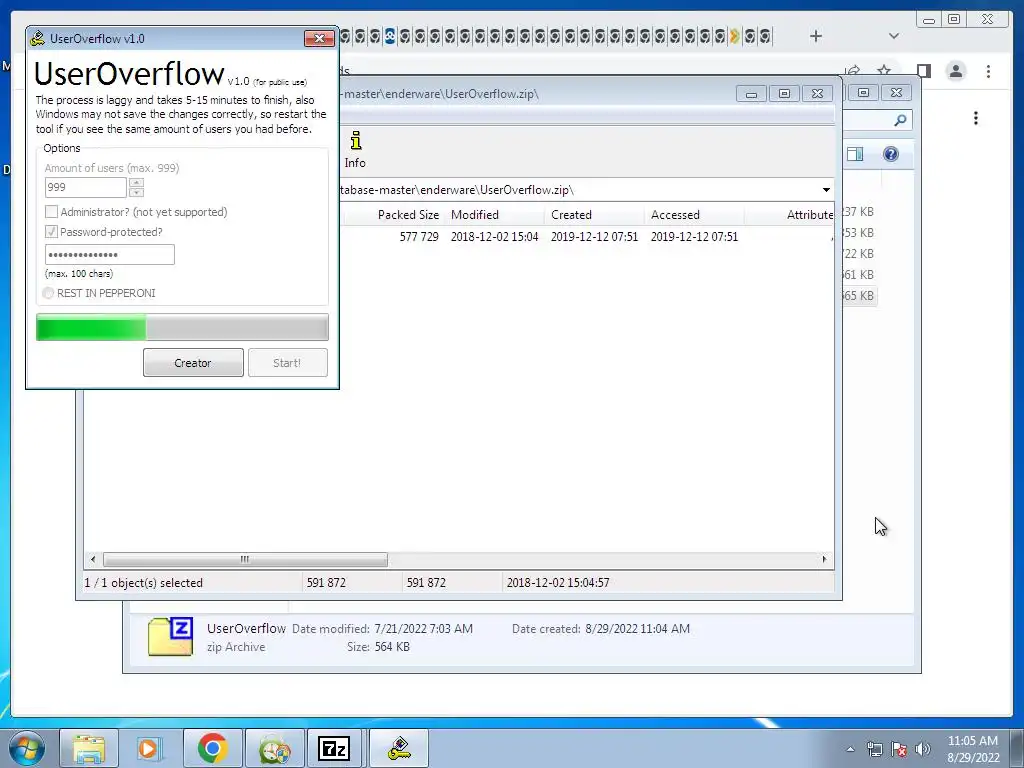
Task: Click the 7-Zip horizontal scrollbar thumb
Action: (245, 560)
